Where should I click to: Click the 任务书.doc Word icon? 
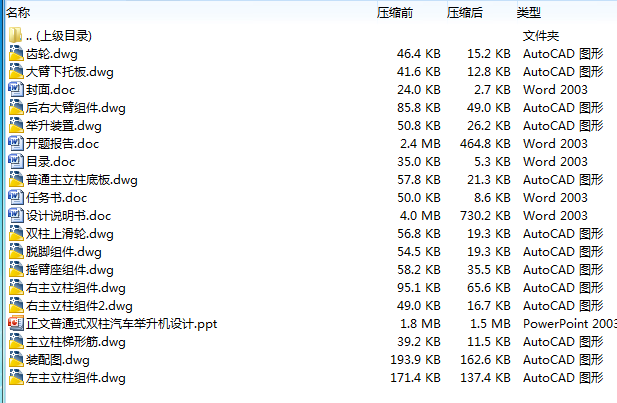click(x=16, y=197)
